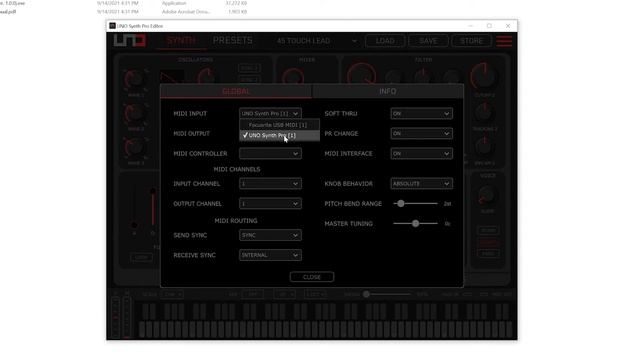
Task: Open the PR CHANGE dropdown
Action: (421, 133)
